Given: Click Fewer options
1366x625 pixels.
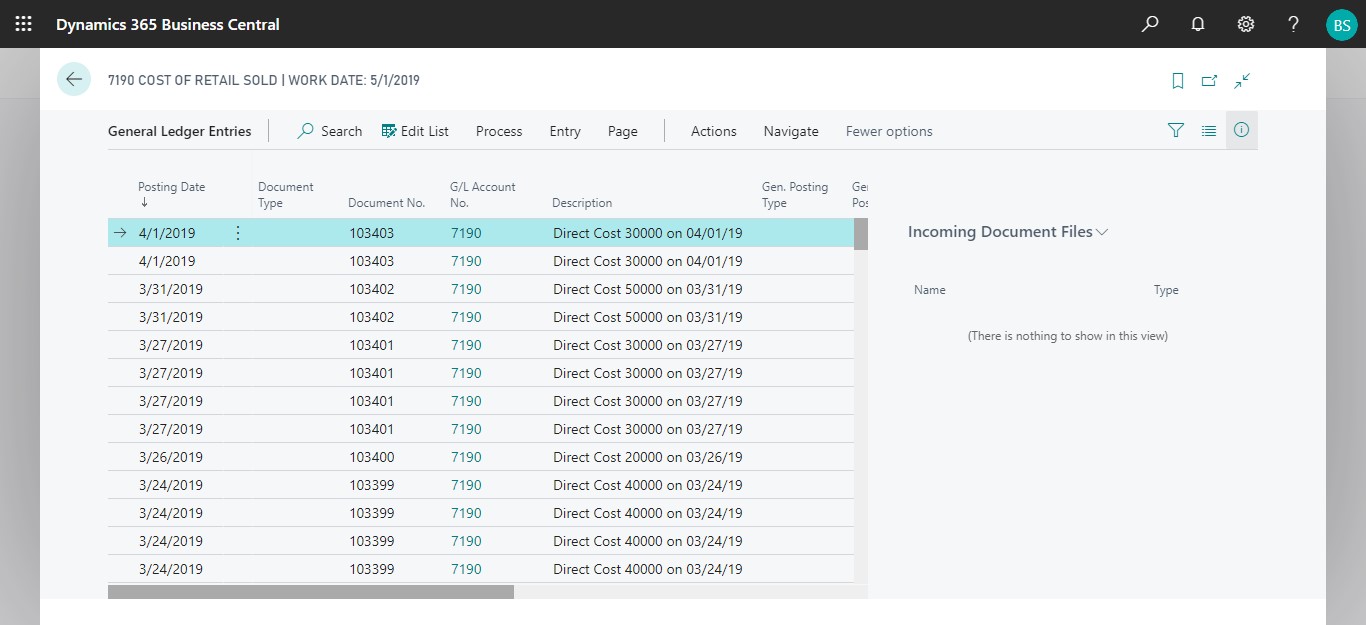Looking at the screenshot, I should (x=889, y=131).
